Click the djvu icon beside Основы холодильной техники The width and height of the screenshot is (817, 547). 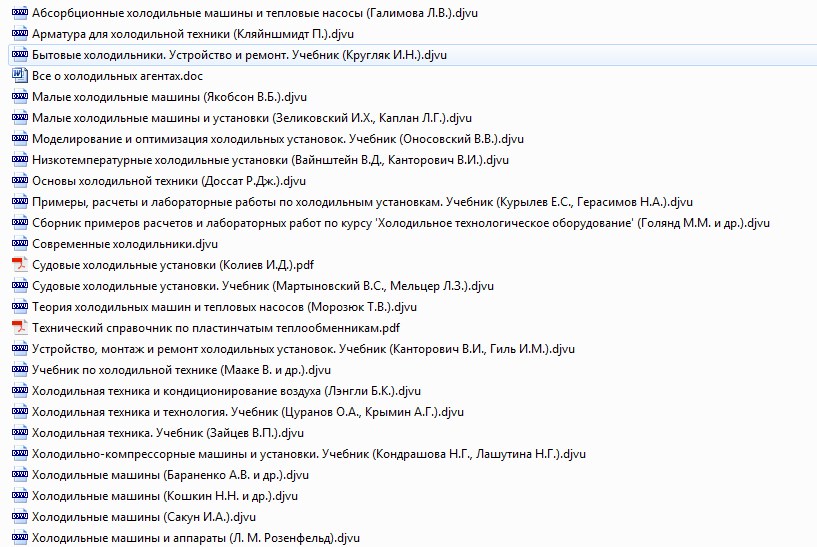coord(20,181)
